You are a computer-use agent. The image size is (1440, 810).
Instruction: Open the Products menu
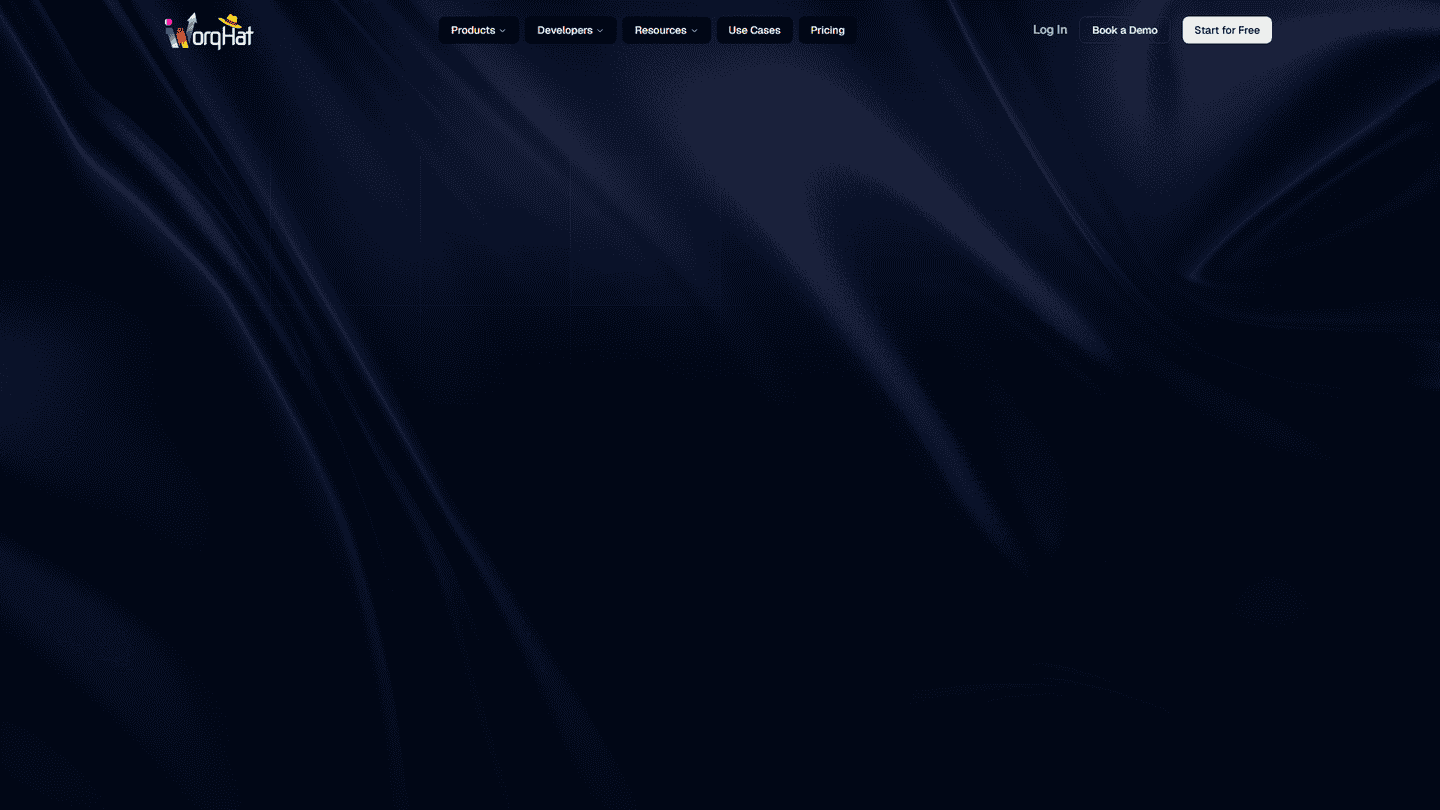(x=473, y=30)
